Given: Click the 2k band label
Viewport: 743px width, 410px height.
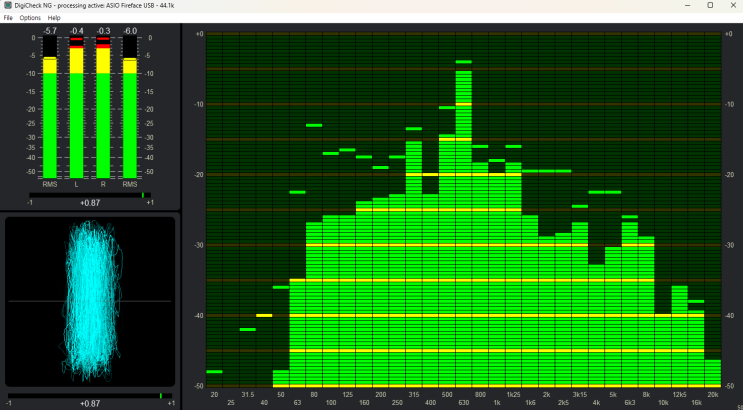Looking at the screenshot, I should tap(546, 395).
